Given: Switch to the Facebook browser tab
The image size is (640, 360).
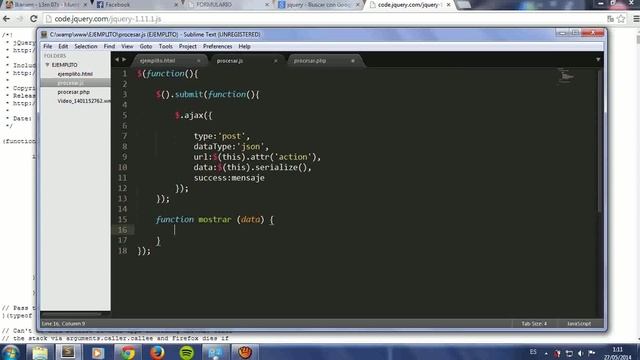Looking at the screenshot, I should [x=136, y=4].
